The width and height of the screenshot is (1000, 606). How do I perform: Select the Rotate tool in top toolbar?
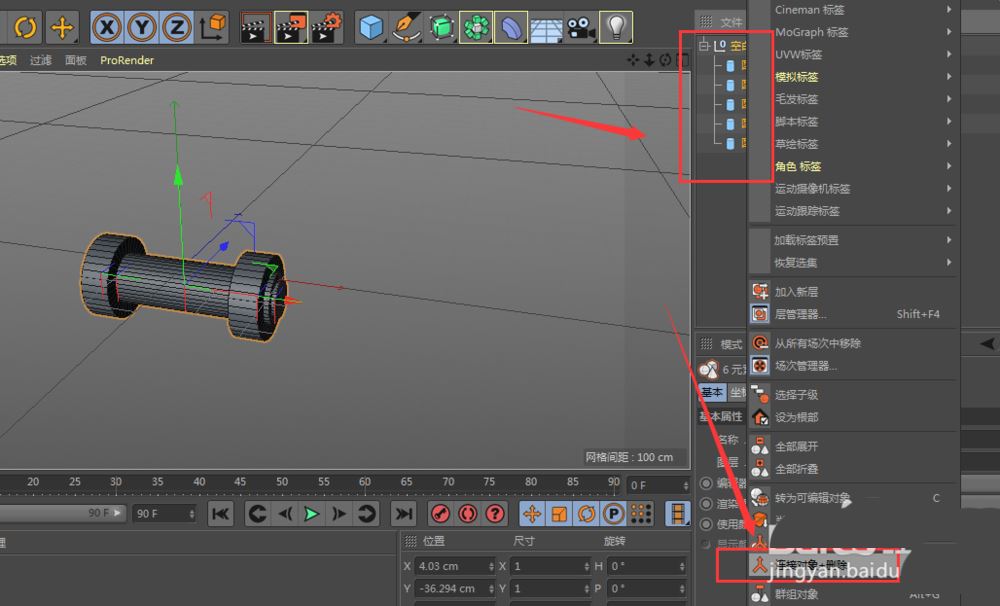click(26, 27)
